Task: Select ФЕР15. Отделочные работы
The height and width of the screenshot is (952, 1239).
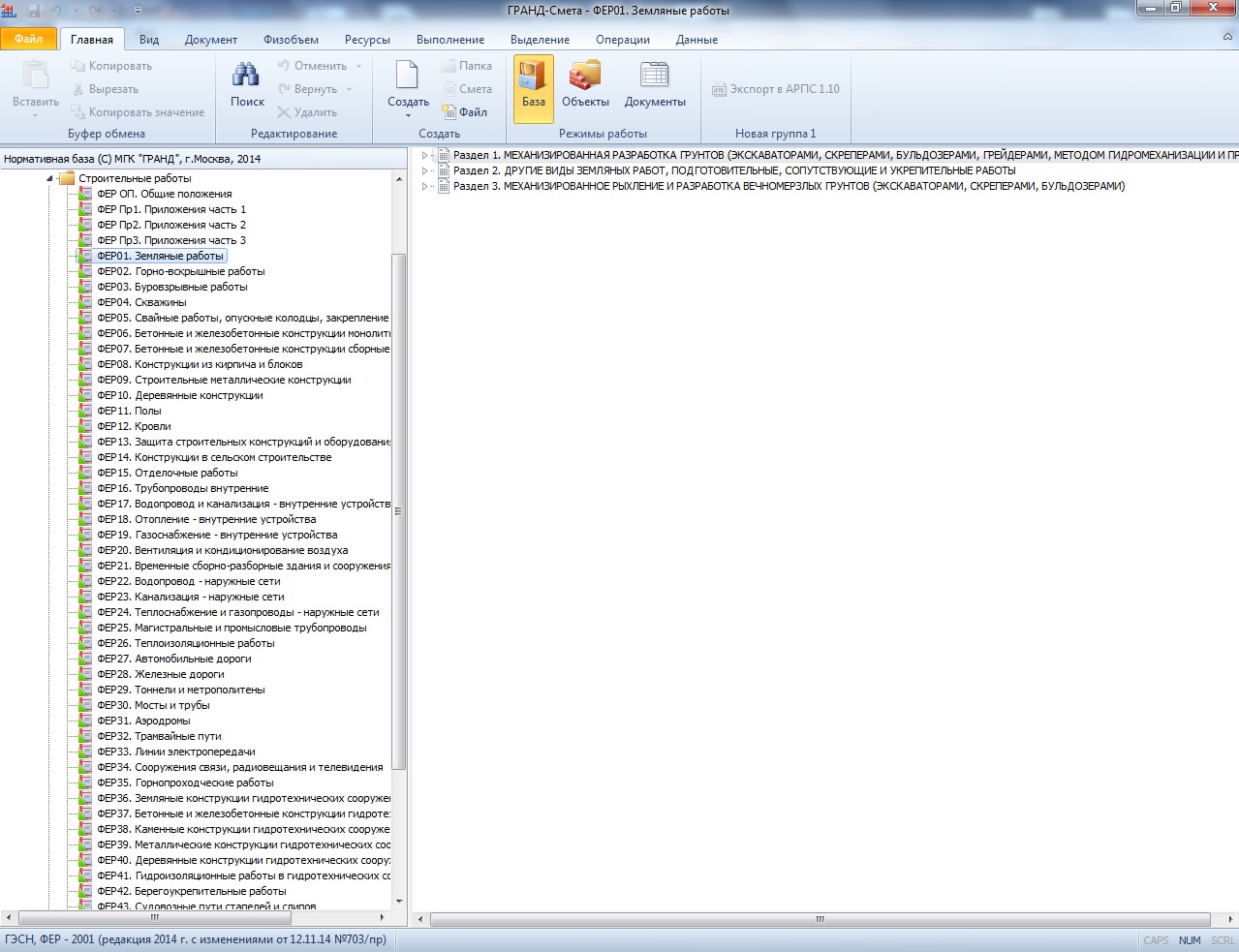Action: [x=168, y=473]
